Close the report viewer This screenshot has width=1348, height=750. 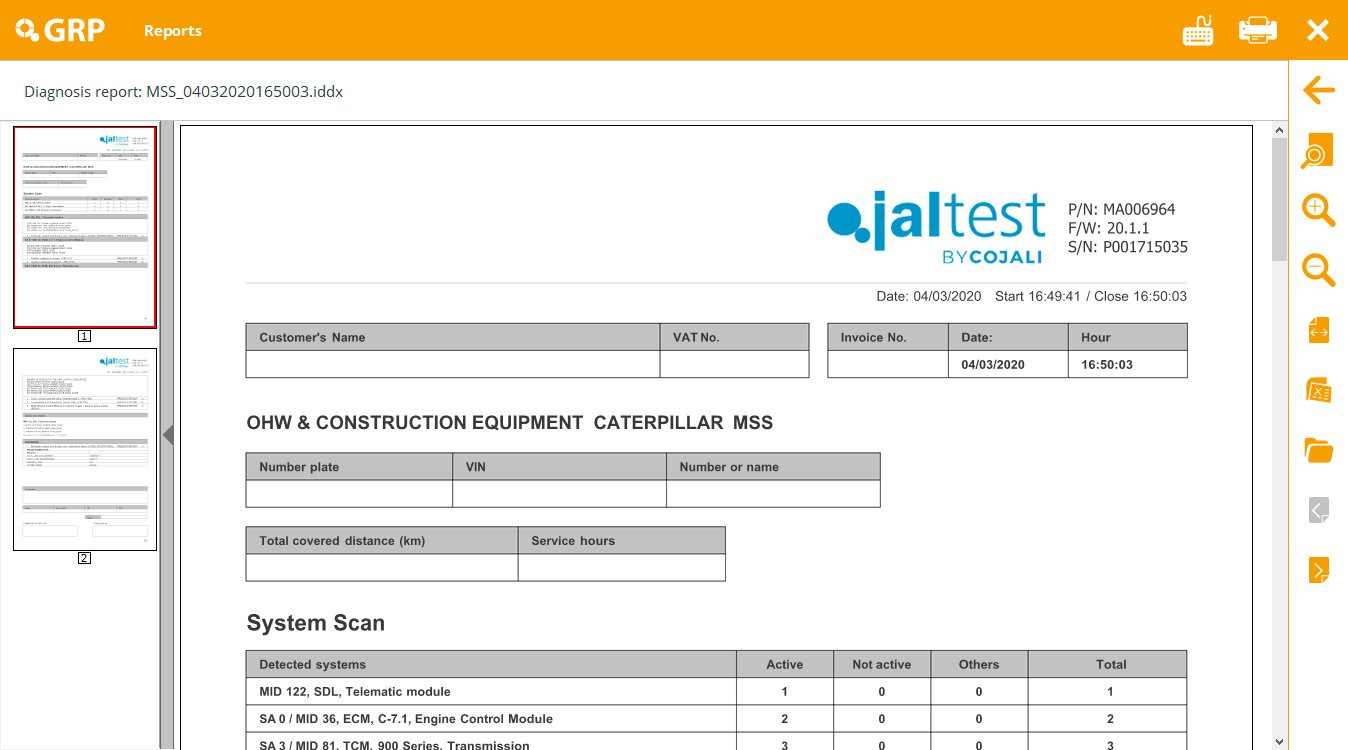tap(1317, 30)
